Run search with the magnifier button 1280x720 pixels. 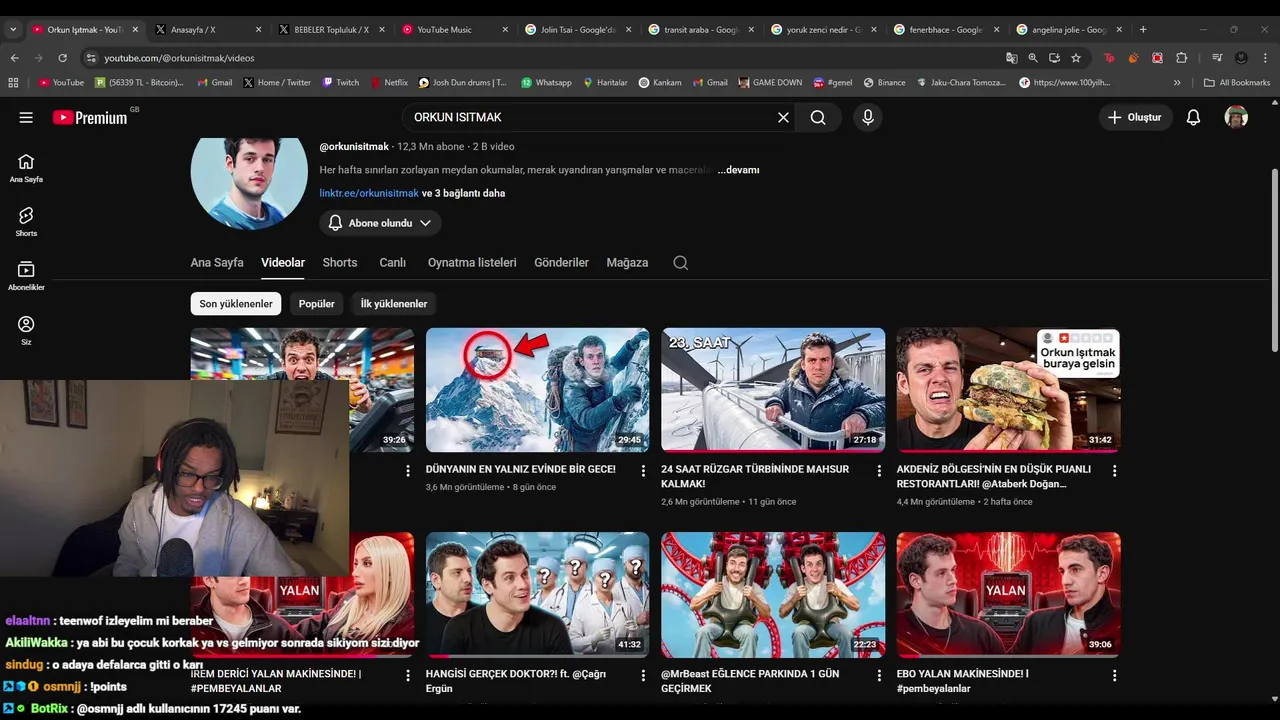coord(818,117)
